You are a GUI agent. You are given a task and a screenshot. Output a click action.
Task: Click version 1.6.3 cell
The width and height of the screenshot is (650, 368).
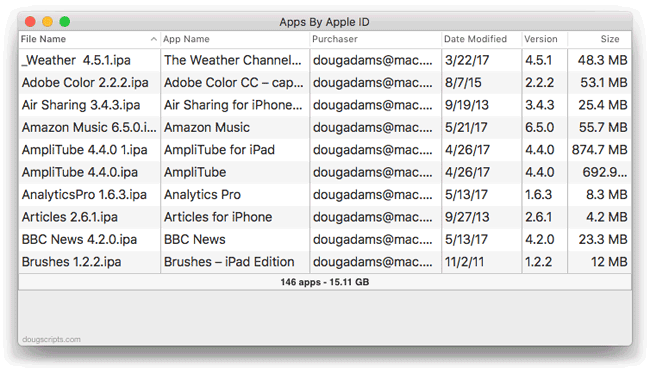[544, 194]
